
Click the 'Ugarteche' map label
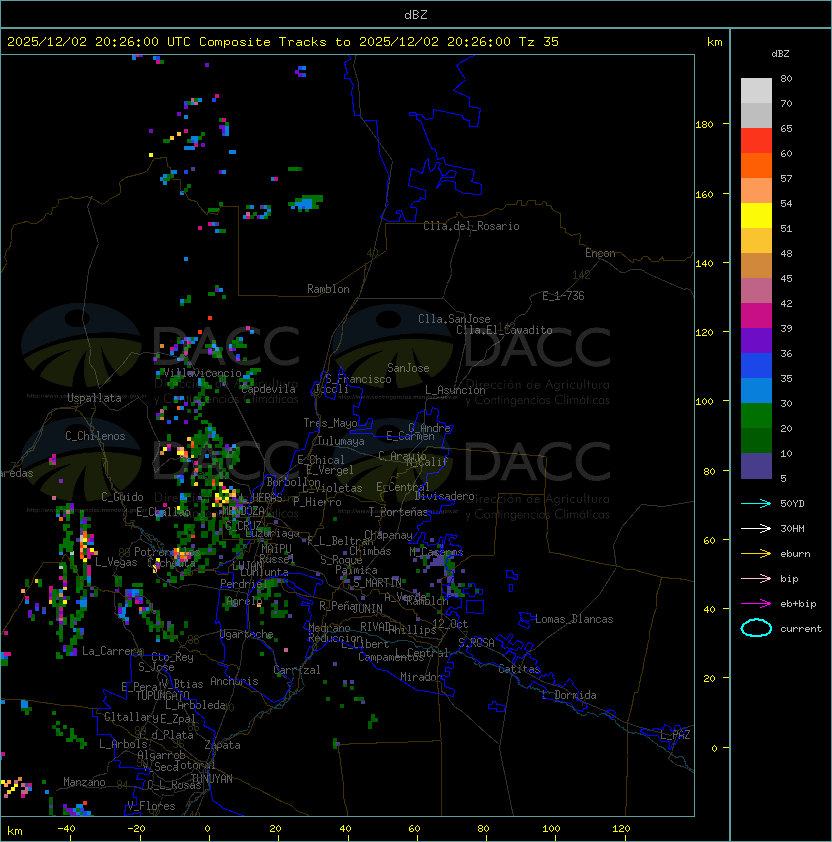pyautogui.click(x=247, y=634)
